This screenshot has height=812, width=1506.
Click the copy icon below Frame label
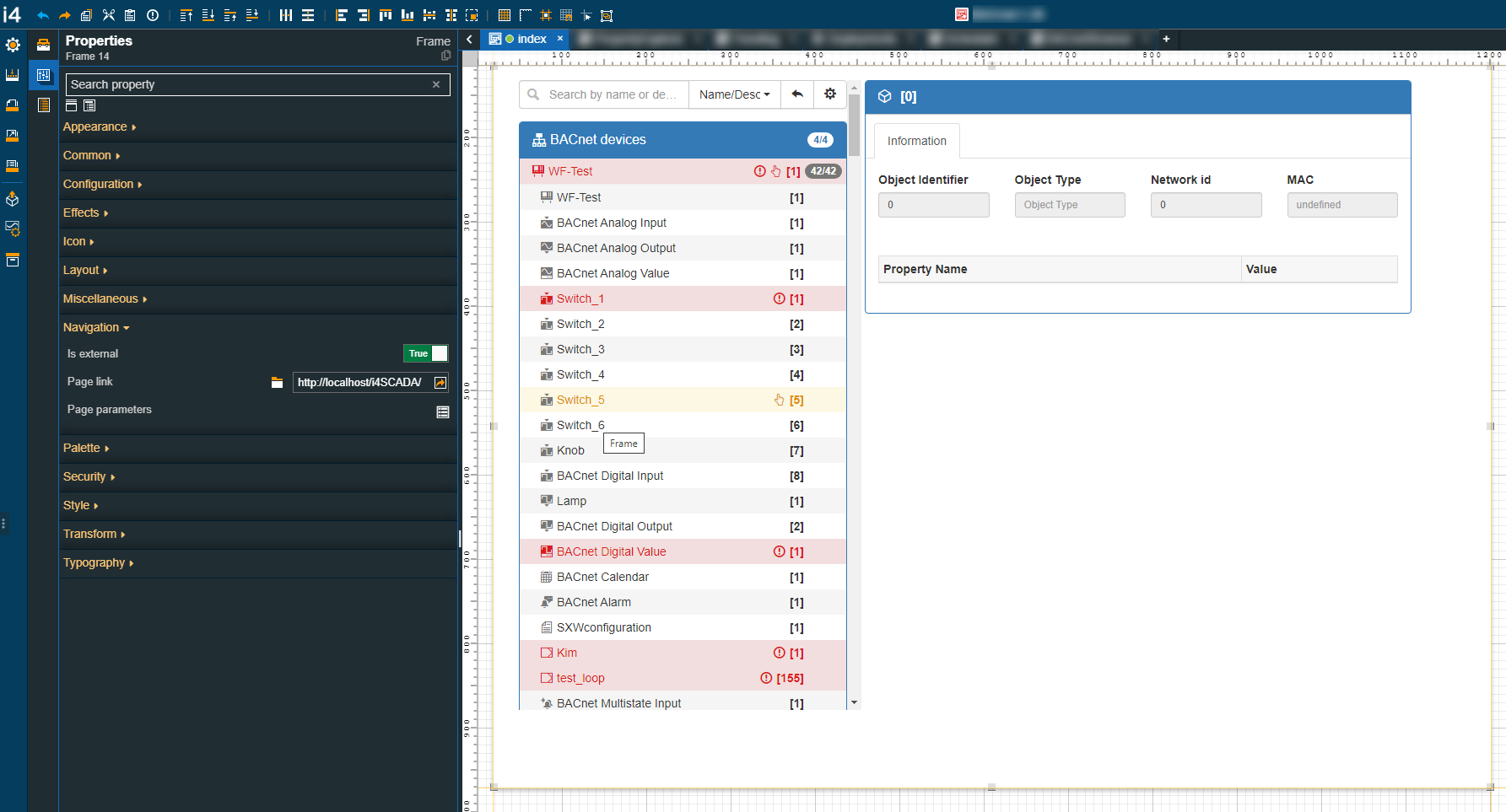point(445,56)
